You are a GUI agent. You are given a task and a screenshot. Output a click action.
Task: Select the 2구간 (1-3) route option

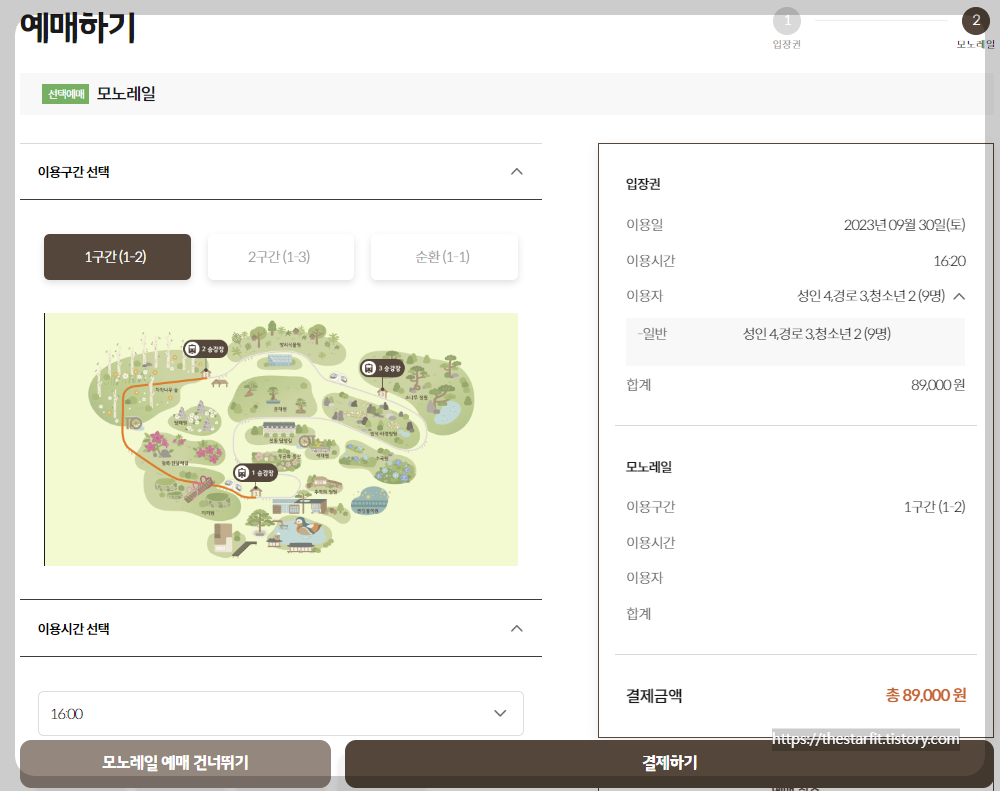tap(281, 256)
